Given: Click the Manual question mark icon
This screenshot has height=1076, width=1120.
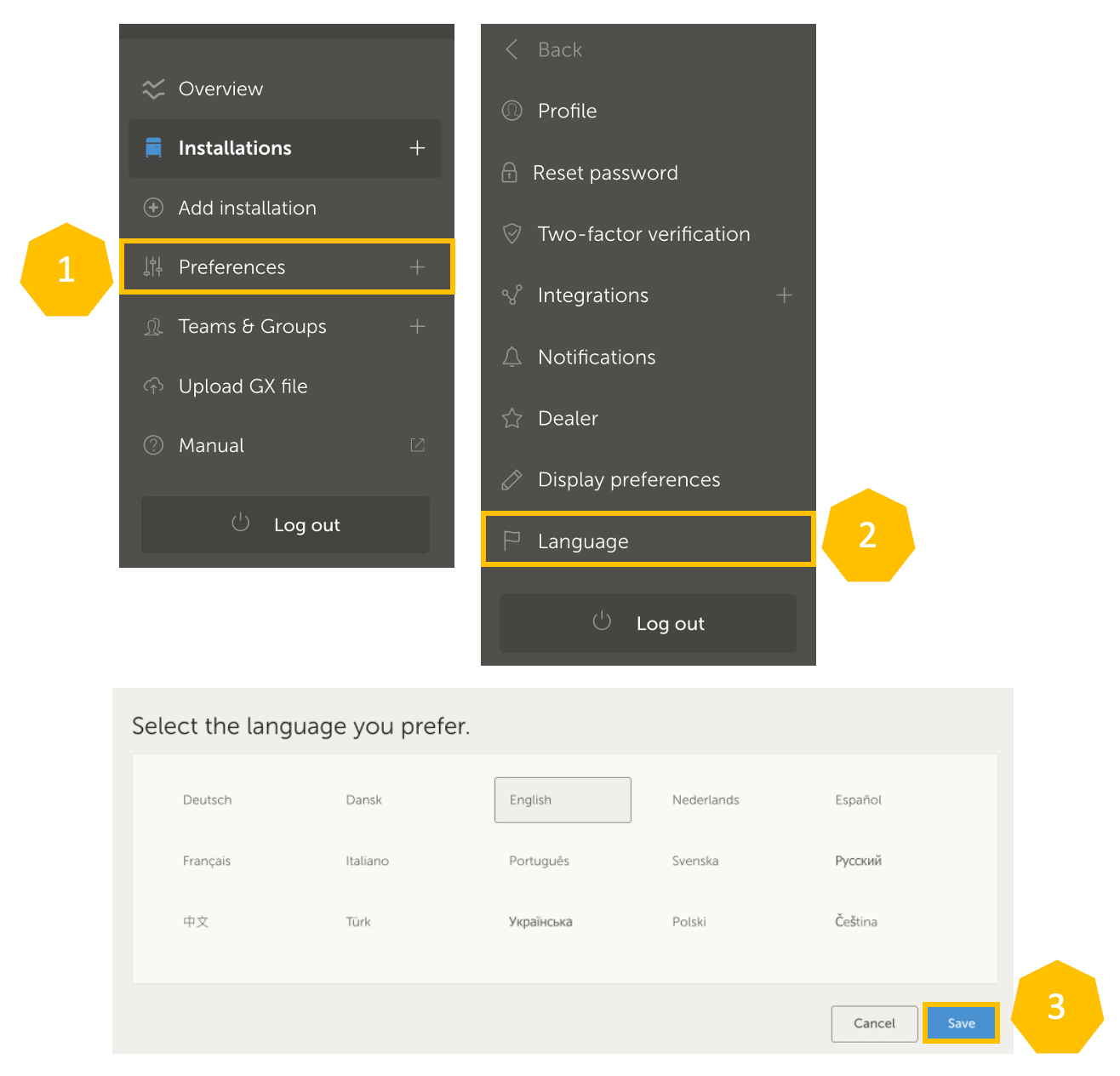Looking at the screenshot, I should tap(153, 445).
